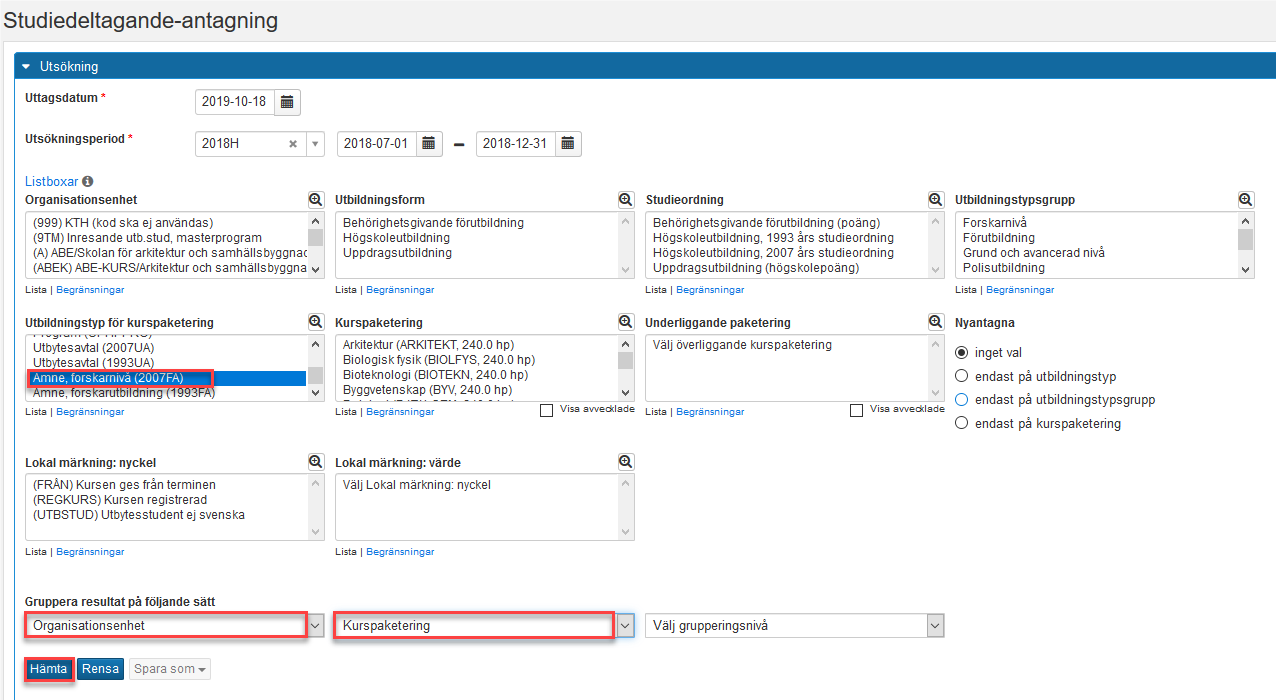Select Högskoleutbildning, 1993 års studieordning
The image size is (1276, 700).
[x=773, y=238]
